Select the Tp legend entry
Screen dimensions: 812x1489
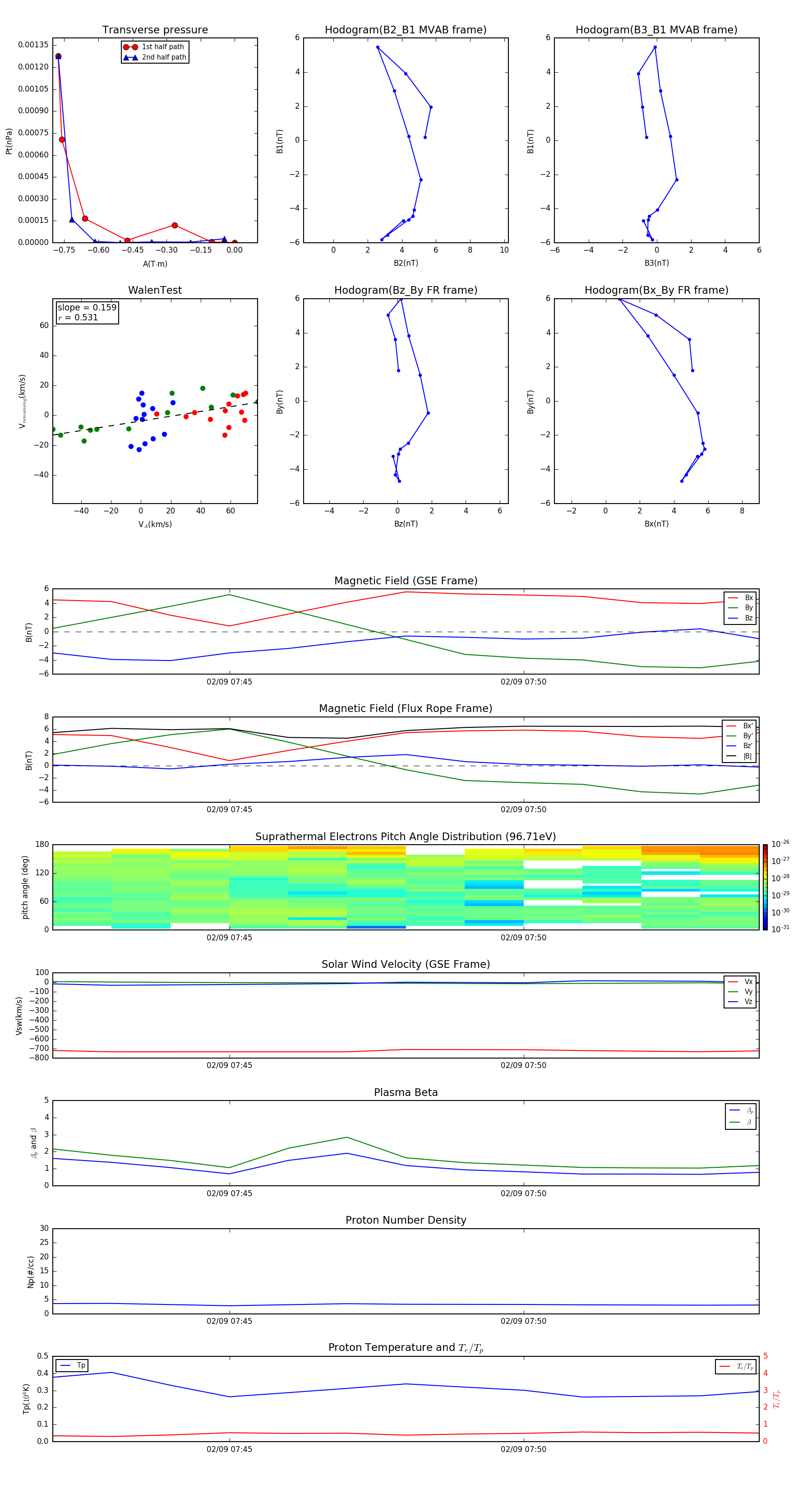[73, 1365]
